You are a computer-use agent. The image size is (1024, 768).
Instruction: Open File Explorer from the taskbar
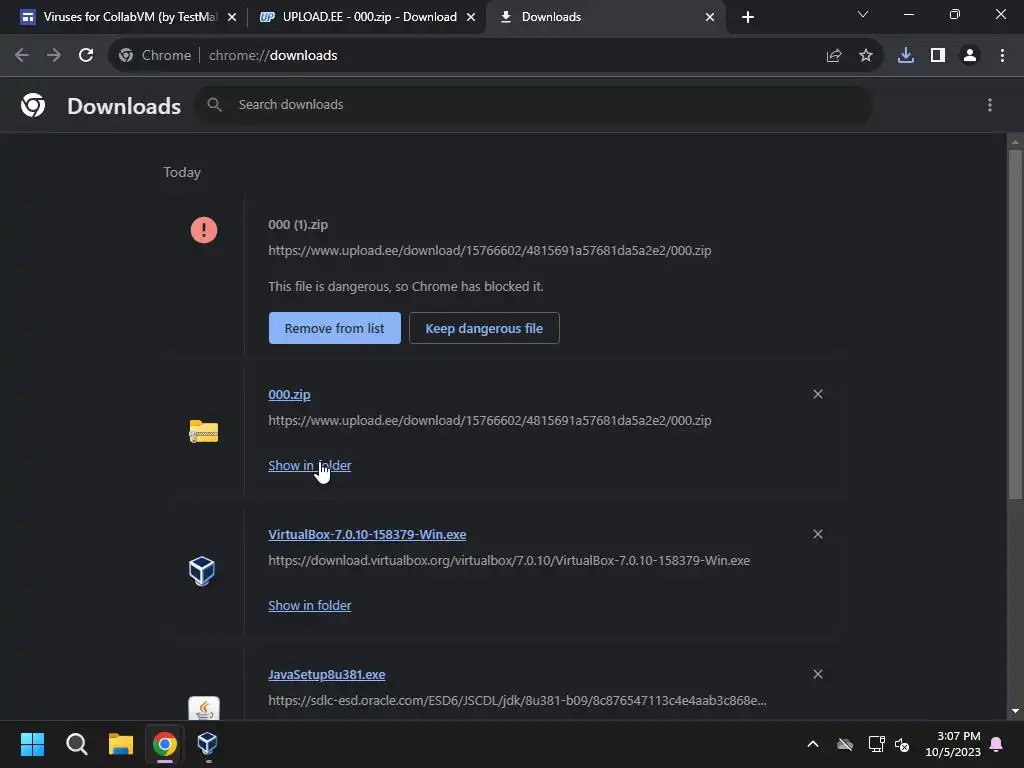tap(121, 744)
